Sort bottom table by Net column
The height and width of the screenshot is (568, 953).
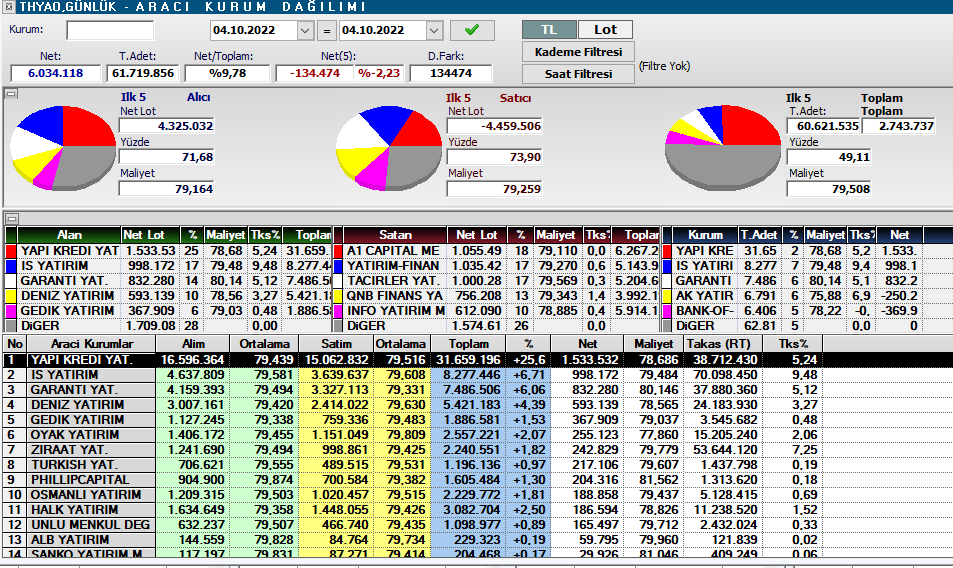[587, 344]
